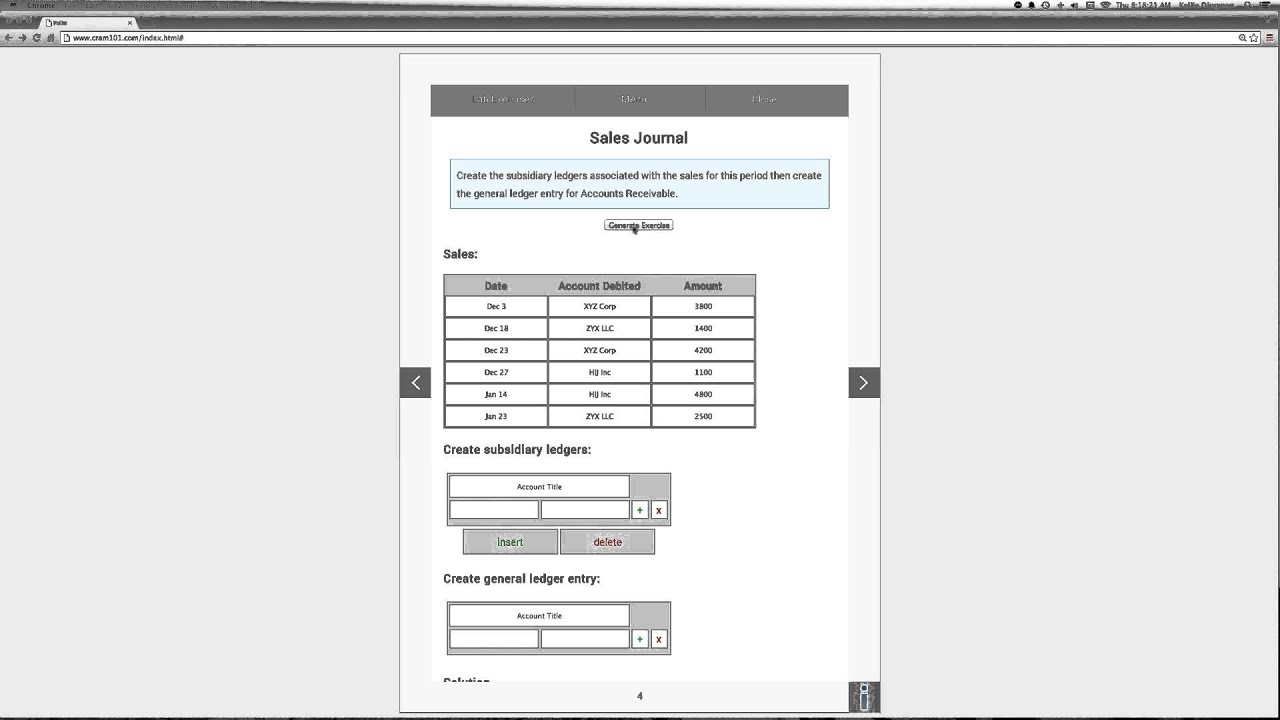1280x720 pixels.
Task: Click the Wi-Fi status icon
Action: 1105,5
